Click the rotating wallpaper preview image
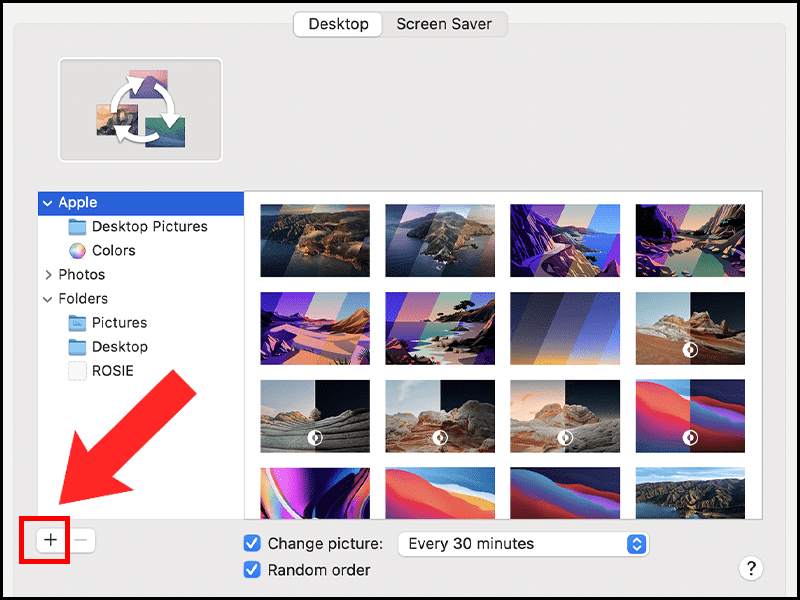Screen dimensions: 800x600 140,110
